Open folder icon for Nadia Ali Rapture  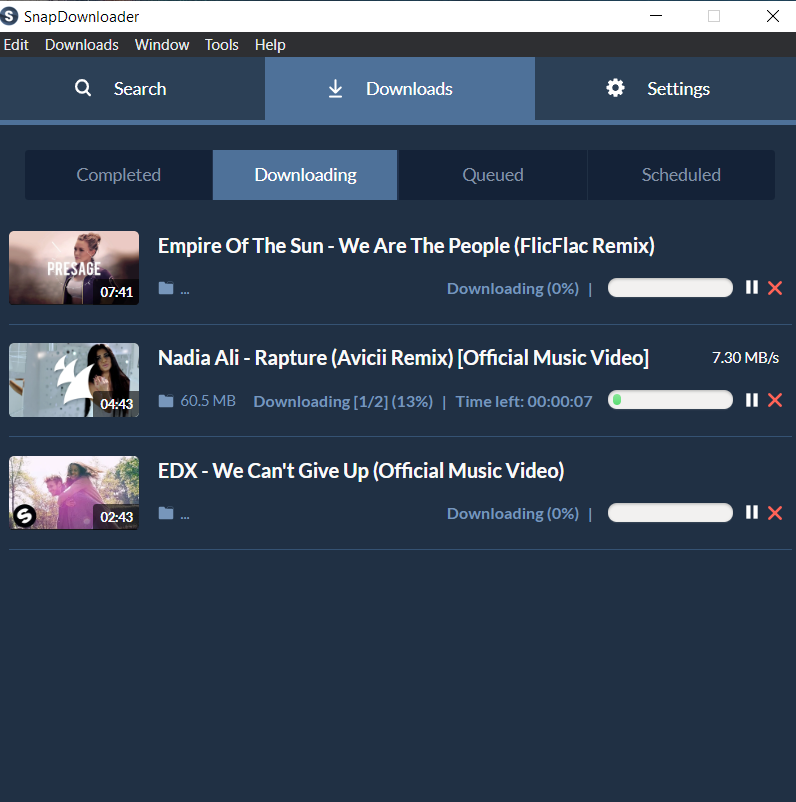[x=166, y=401]
